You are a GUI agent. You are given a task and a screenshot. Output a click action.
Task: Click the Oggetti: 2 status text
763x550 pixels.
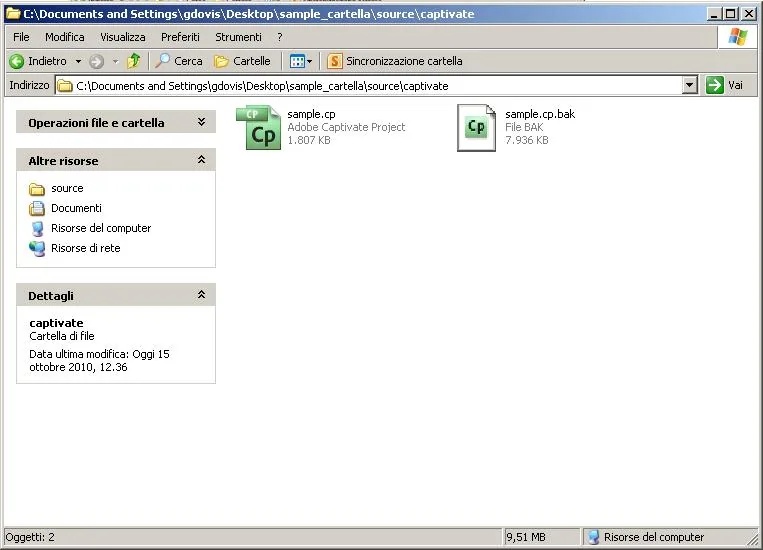click(30, 537)
